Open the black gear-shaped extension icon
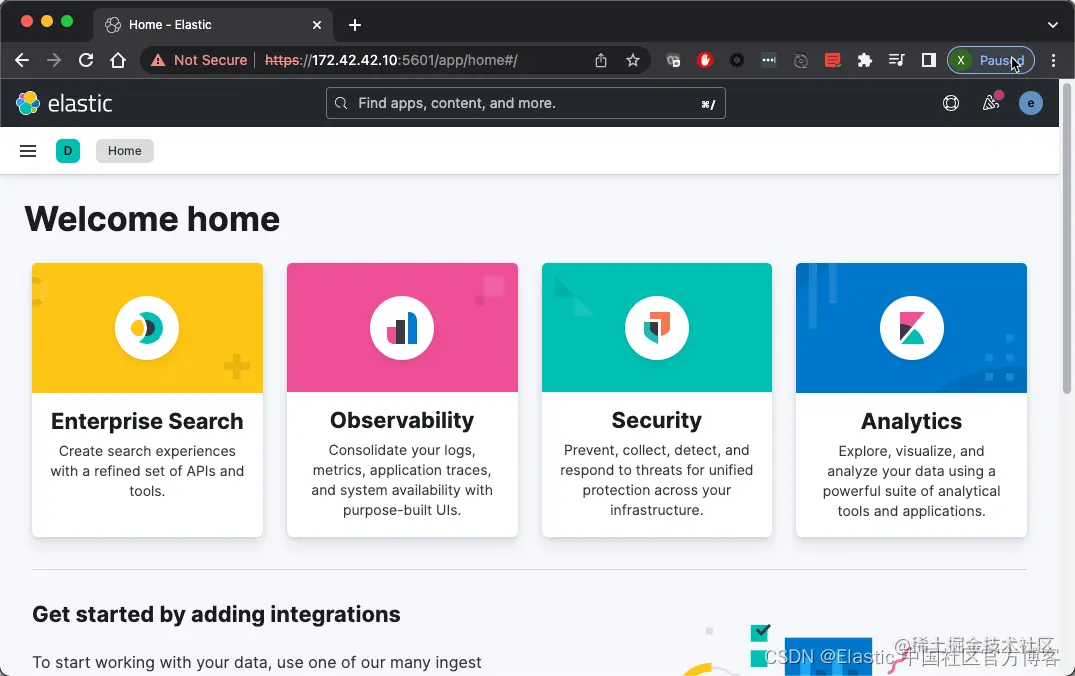1075x676 pixels. [736, 60]
